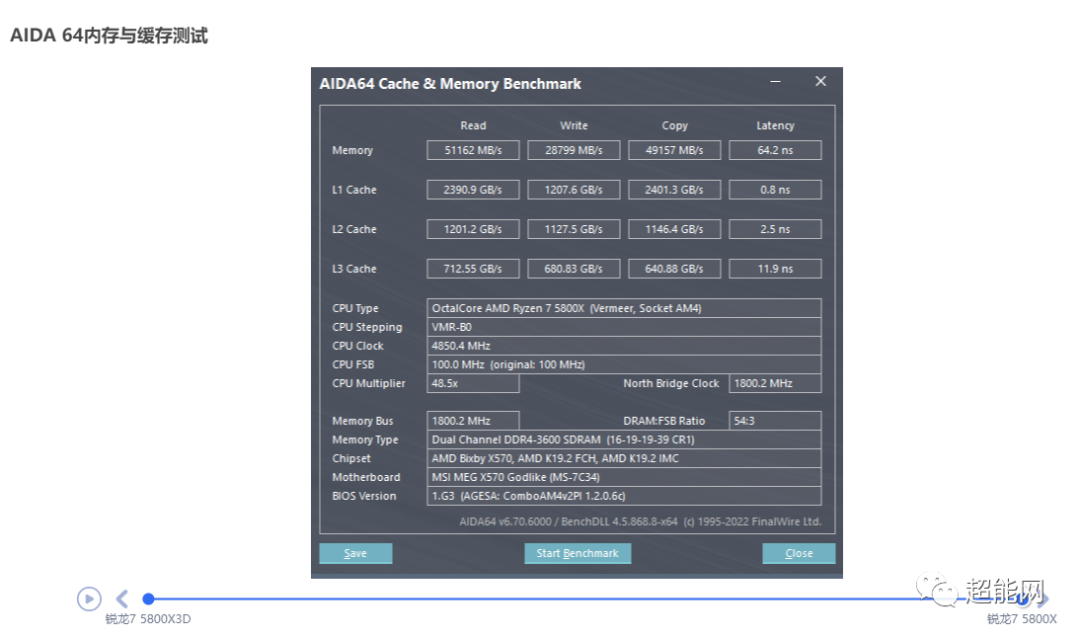Click BIOS Version field 1.G3
This screenshot has height=639, width=1080.
[624, 496]
